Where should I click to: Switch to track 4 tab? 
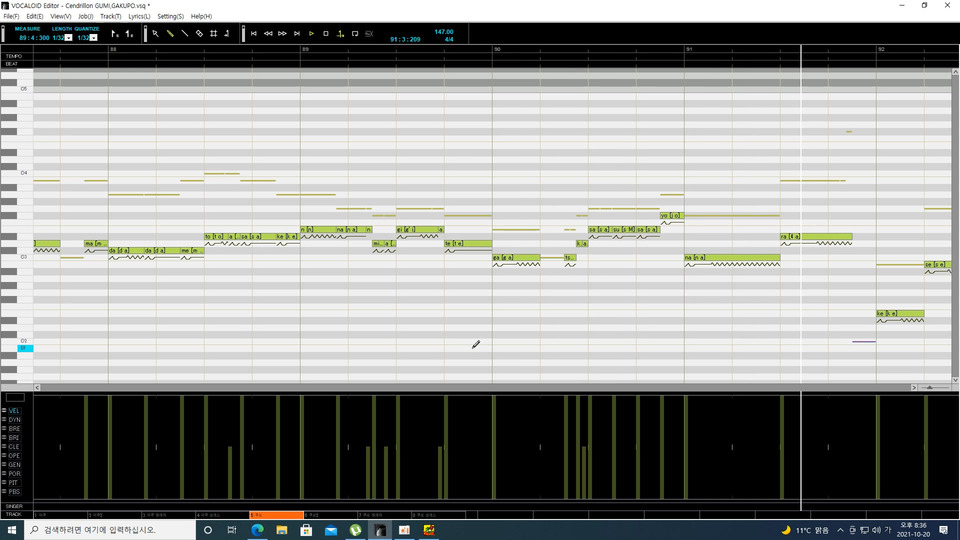coord(222,515)
